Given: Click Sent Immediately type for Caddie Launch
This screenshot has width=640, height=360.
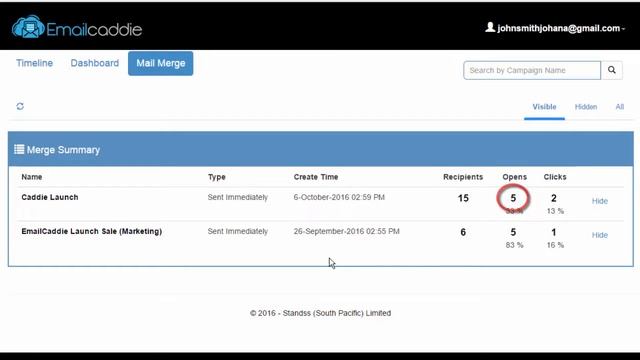Looking at the screenshot, I should point(238,197).
